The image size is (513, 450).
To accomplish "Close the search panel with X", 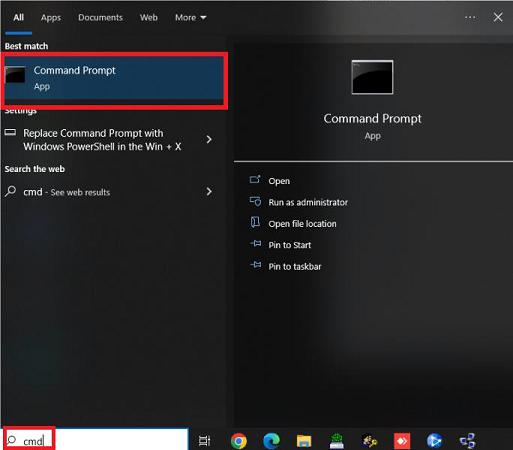I will click(498, 17).
